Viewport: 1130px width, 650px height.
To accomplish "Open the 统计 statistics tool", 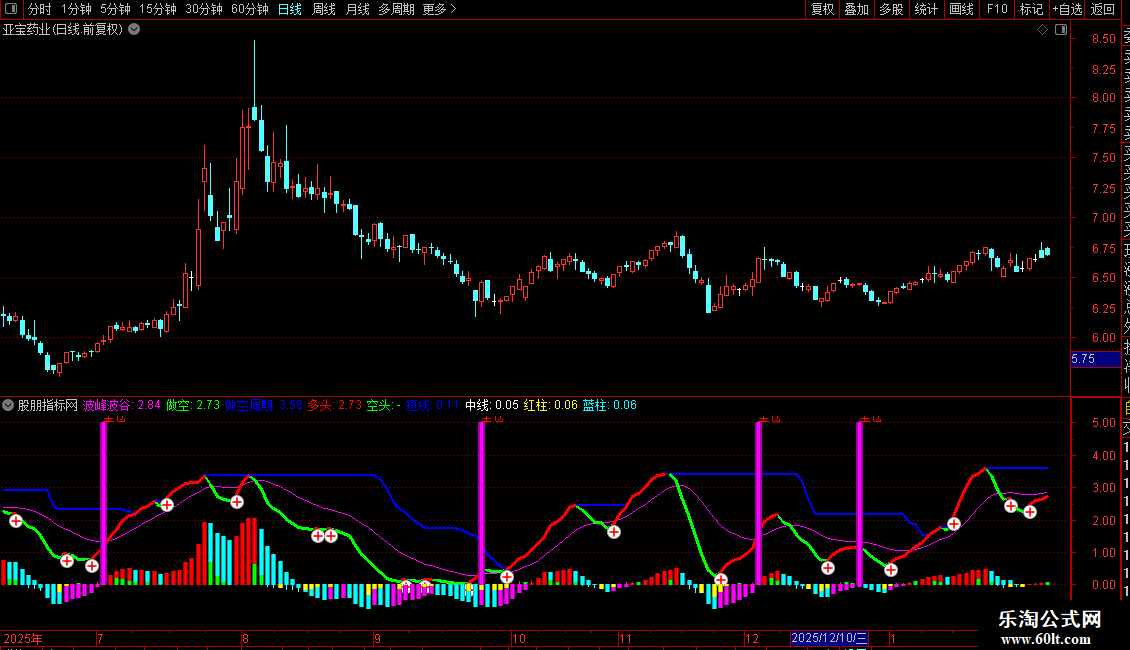I will [926, 9].
